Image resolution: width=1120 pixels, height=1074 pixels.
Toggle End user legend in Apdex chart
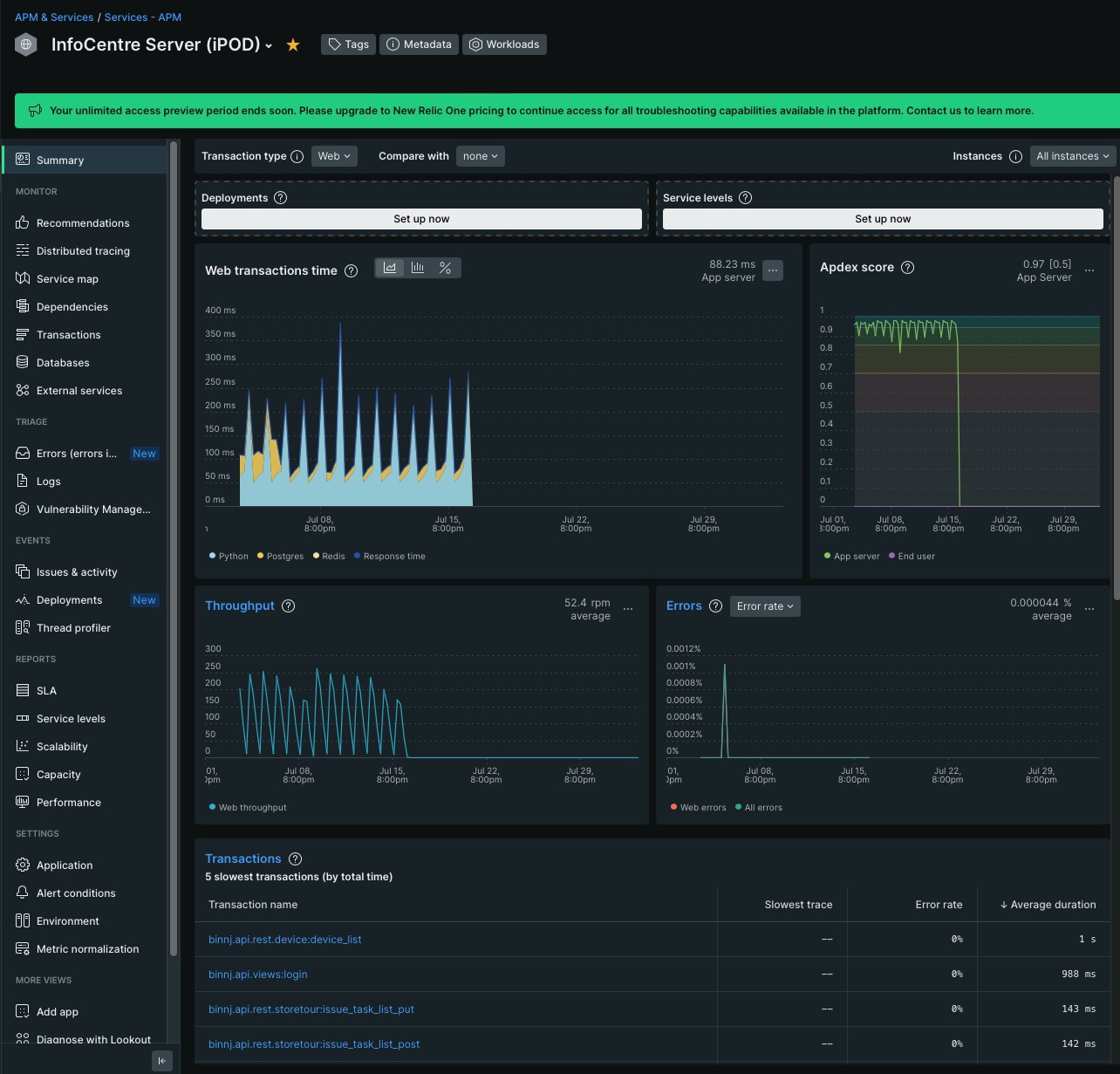[x=912, y=556]
